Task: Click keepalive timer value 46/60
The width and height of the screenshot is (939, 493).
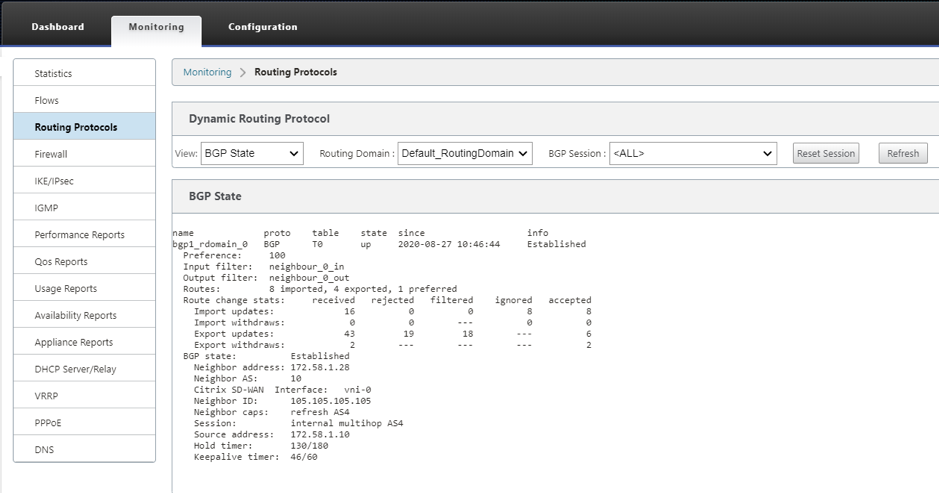Action: (304, 457)
